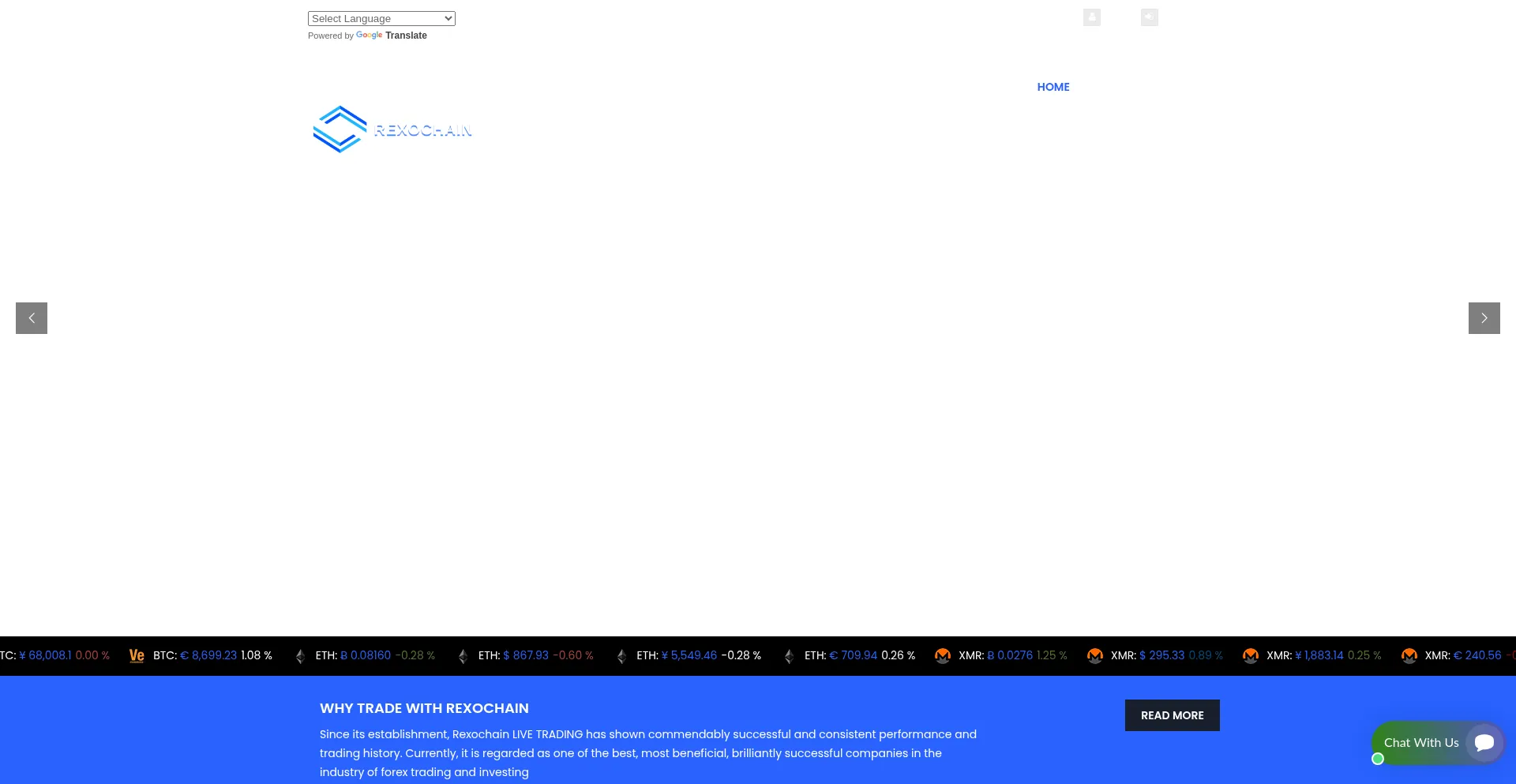Click the BTC € 8,699.23 ticker price

tap(208, 655)
